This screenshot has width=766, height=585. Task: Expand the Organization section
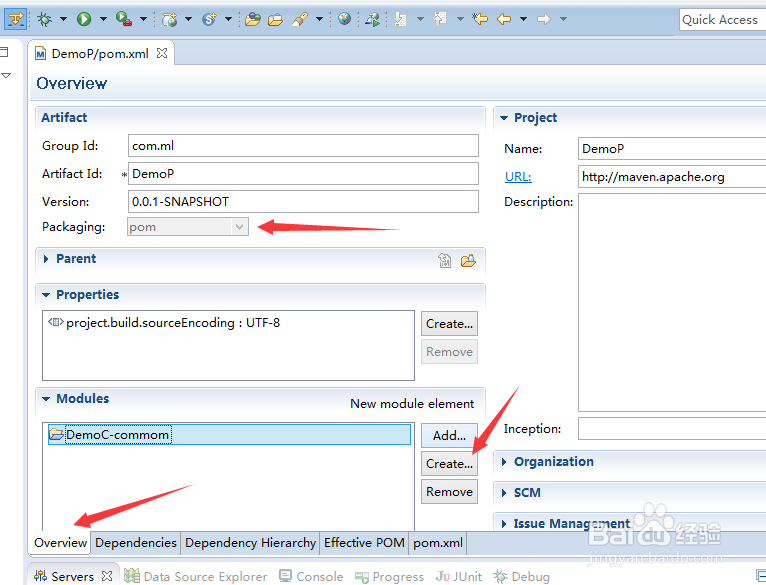click(x=504, y=462)
